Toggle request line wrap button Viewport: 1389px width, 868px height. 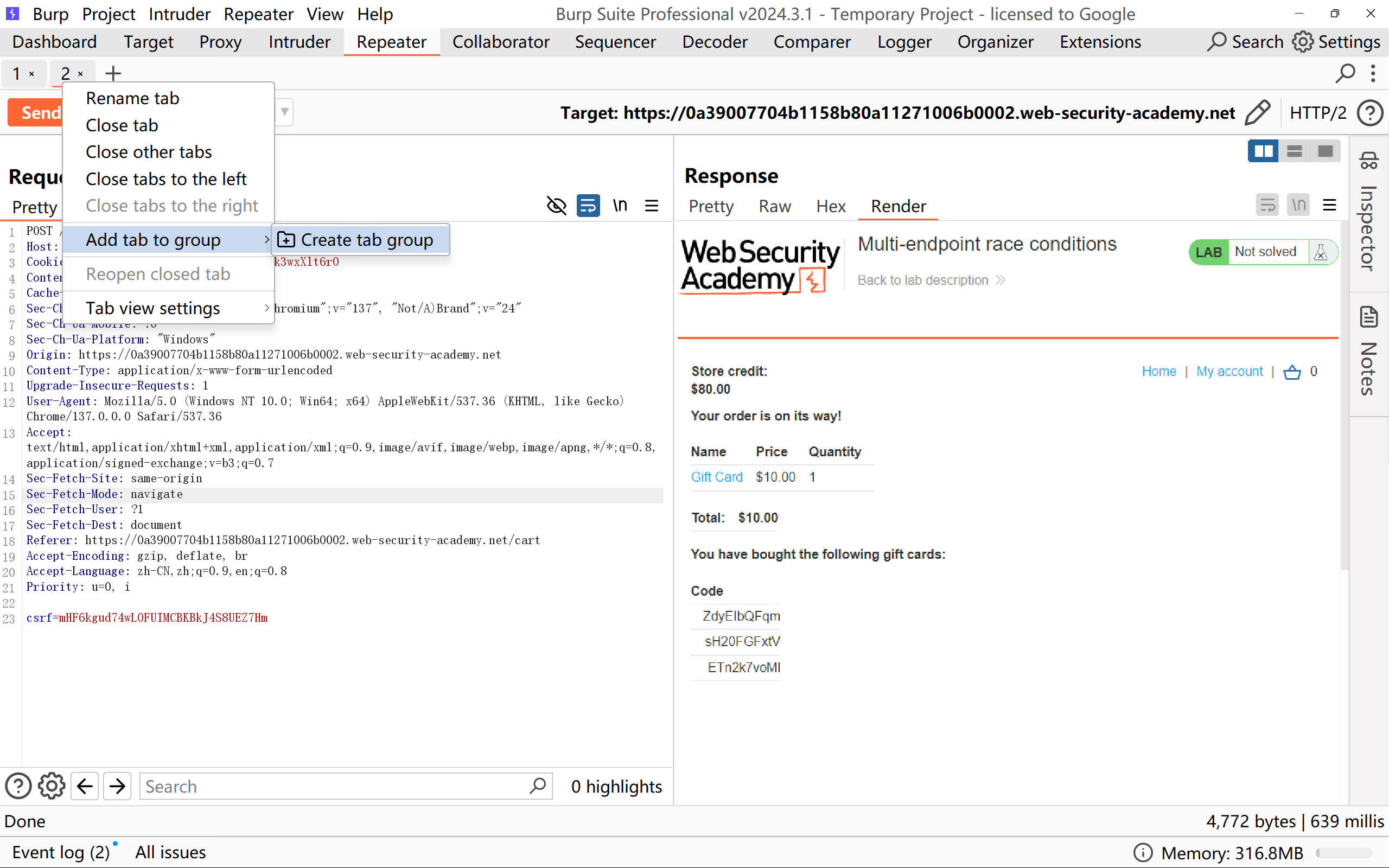[x=588, y=206]
